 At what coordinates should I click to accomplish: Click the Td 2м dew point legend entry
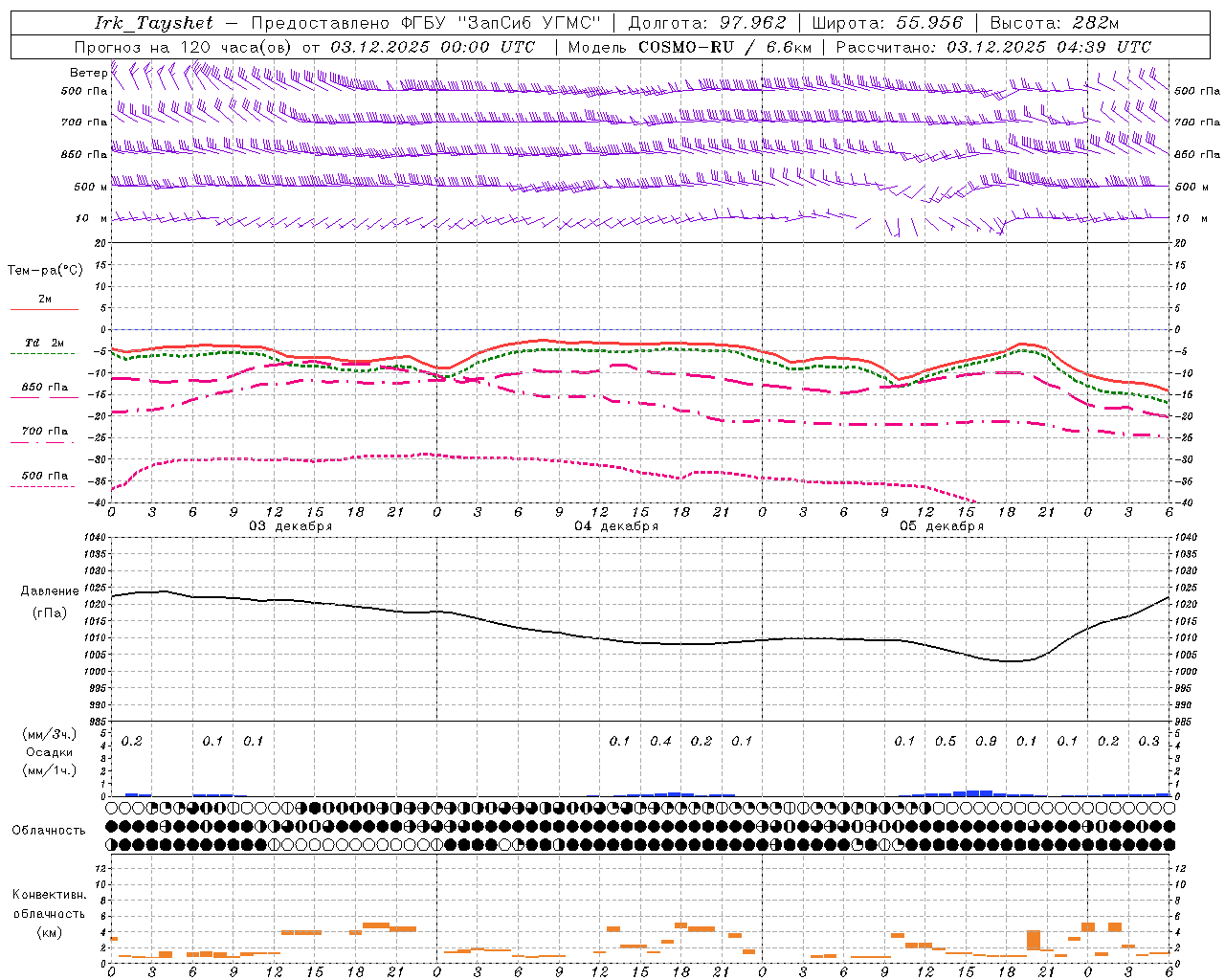[45, 343]
